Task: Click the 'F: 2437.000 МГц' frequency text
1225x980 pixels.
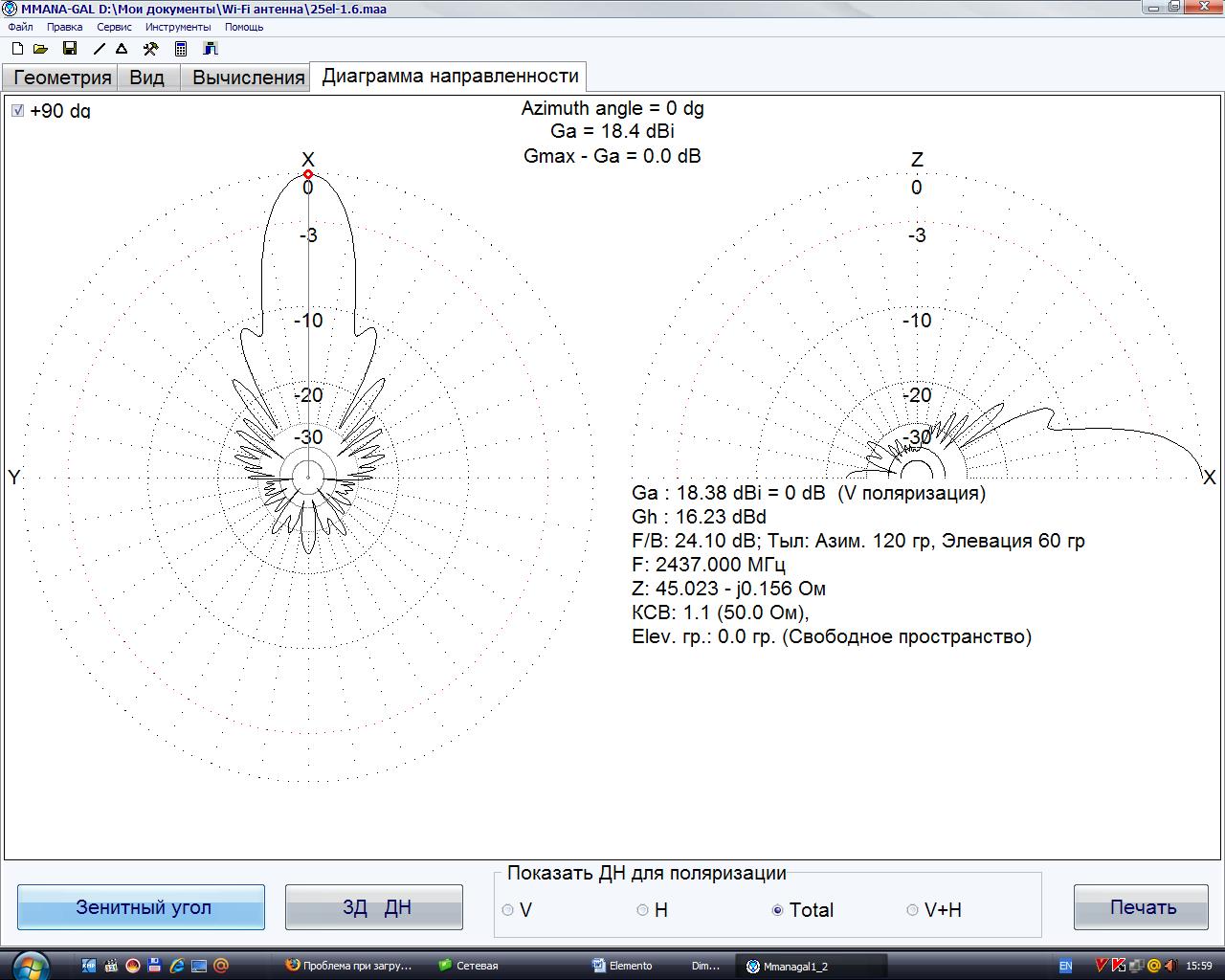Action: click(708, 565)
